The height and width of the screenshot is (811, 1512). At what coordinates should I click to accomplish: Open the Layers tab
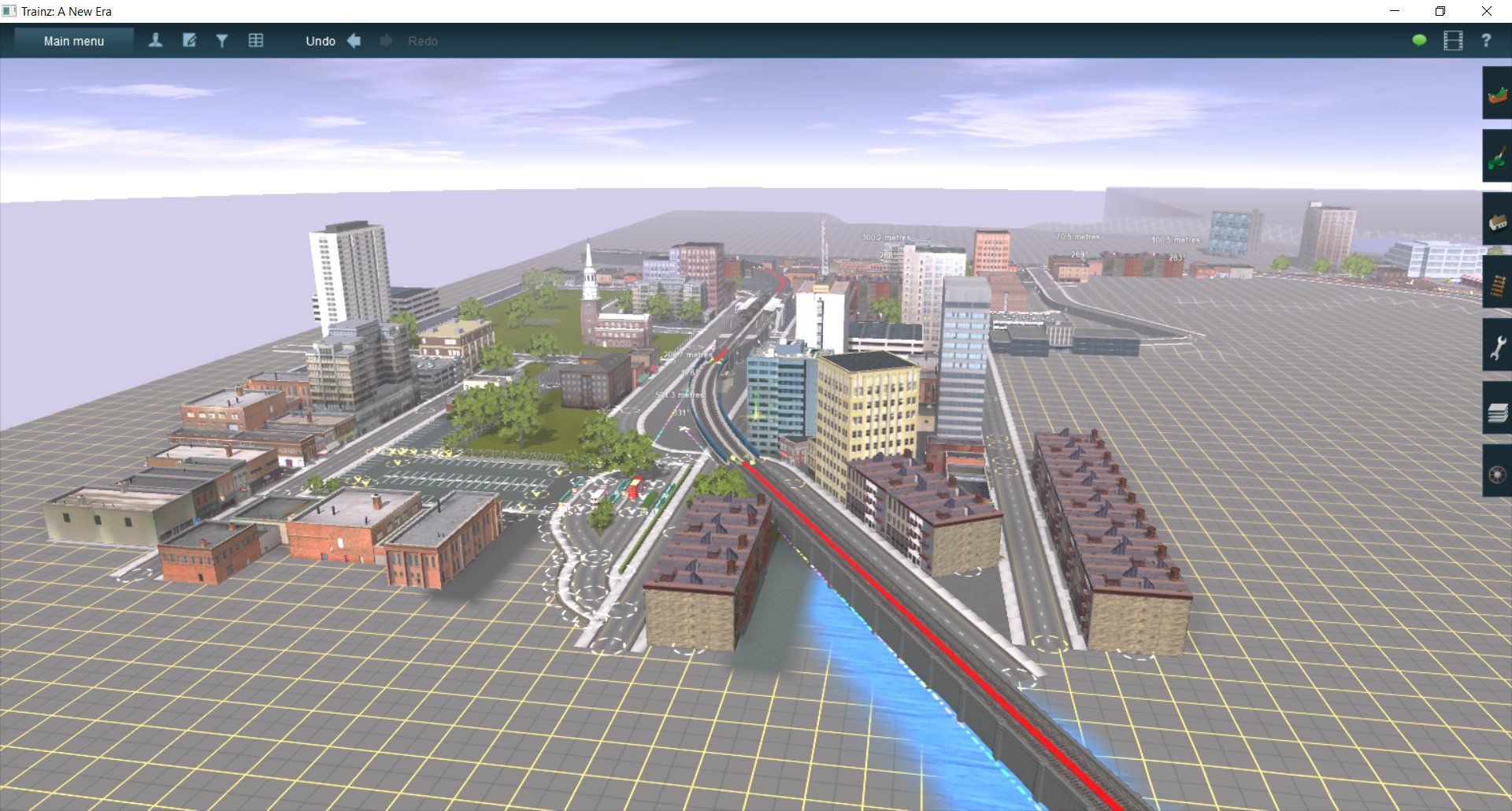pyautogui.click(x=1497, y=409)
